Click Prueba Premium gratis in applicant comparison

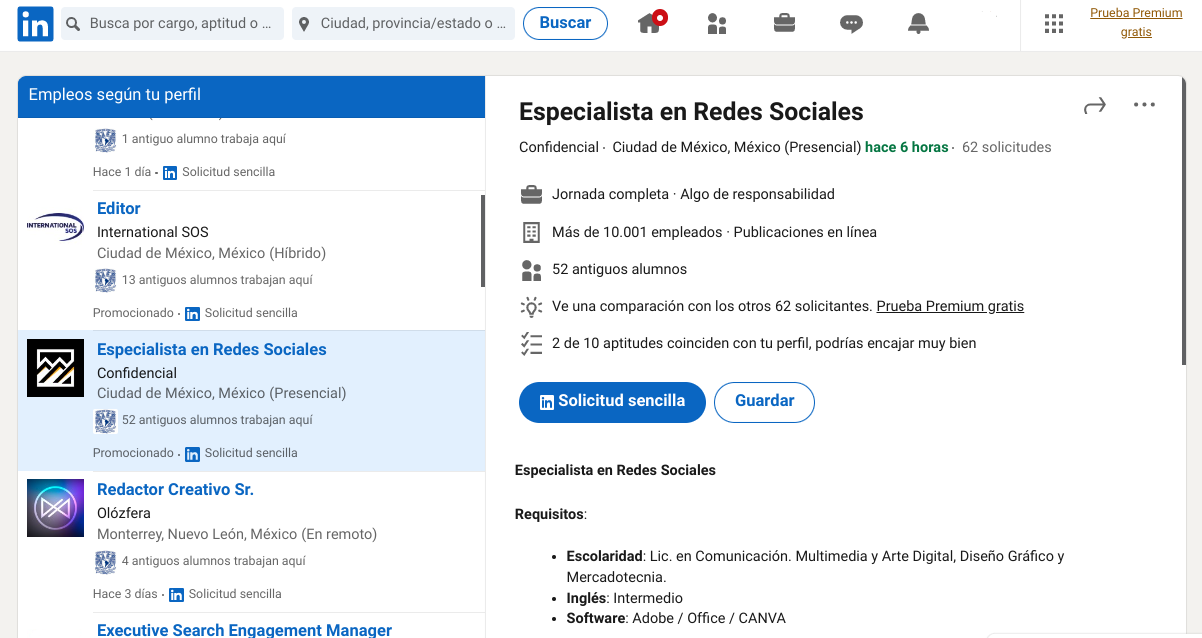pos(949,306)
